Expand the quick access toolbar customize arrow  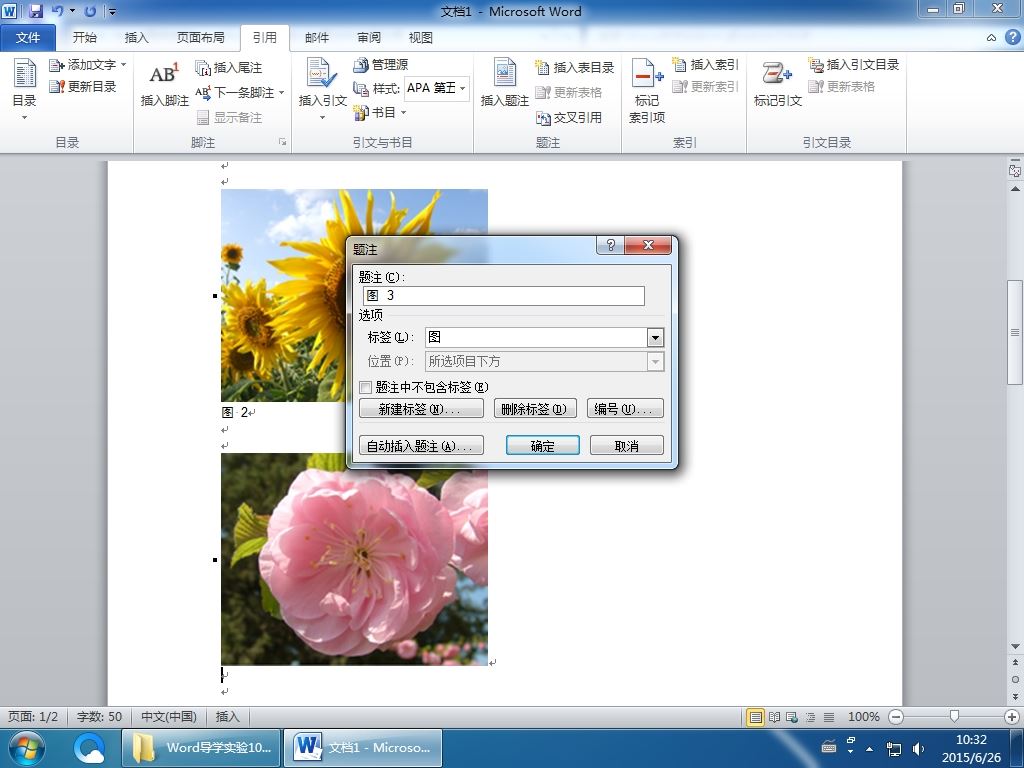tap(112, 11)
